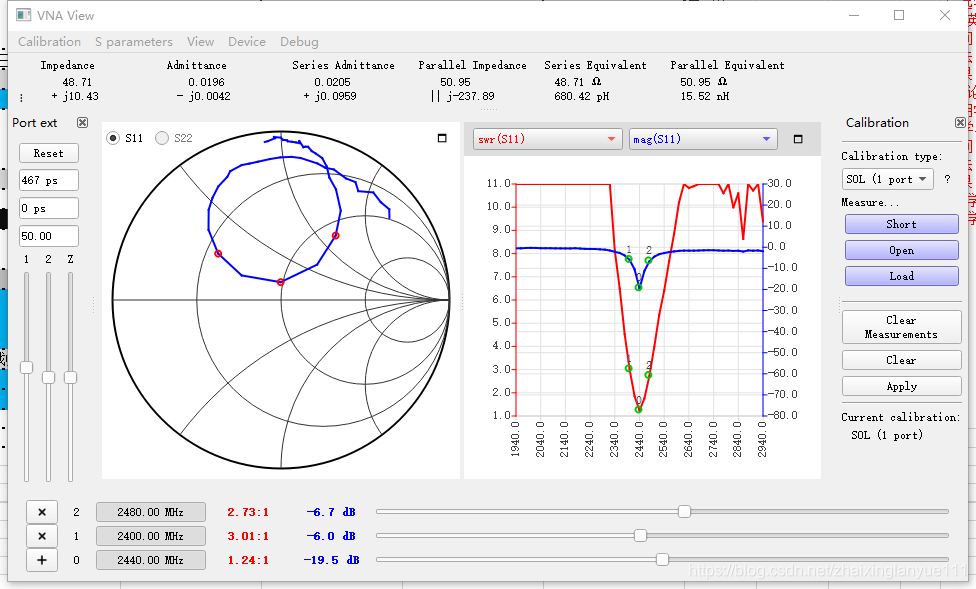Viewport: 976px width, 589px height.
Task: Click the 2440.00 MHz marker frequency button
Action: pos(151,560)
